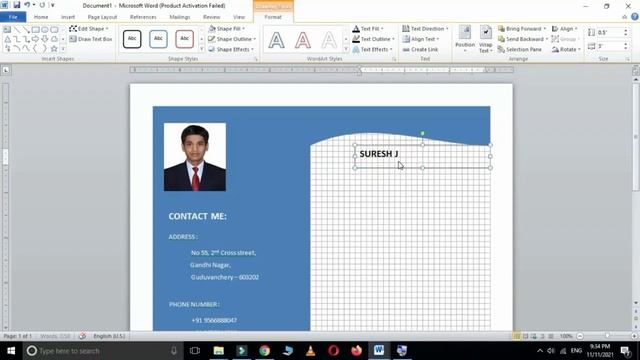Screen dimensions: 640x360
Task: Undo the last action
Action: click(x=27, y=5)
